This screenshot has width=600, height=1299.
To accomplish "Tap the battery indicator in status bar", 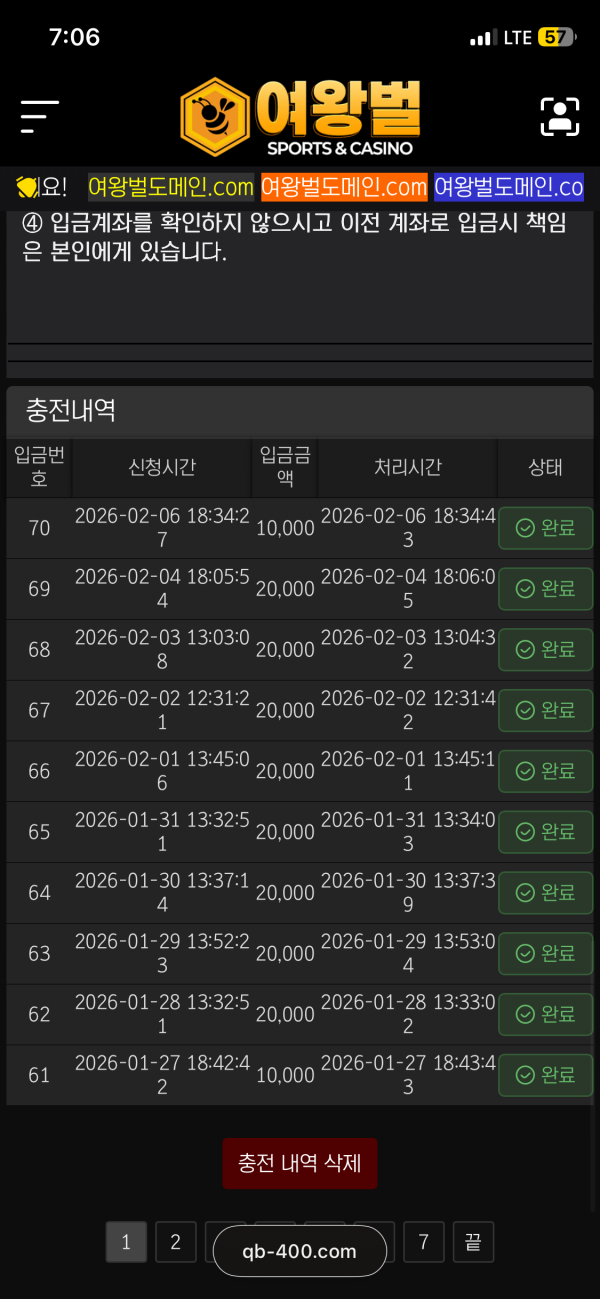I will coord(556,38).
